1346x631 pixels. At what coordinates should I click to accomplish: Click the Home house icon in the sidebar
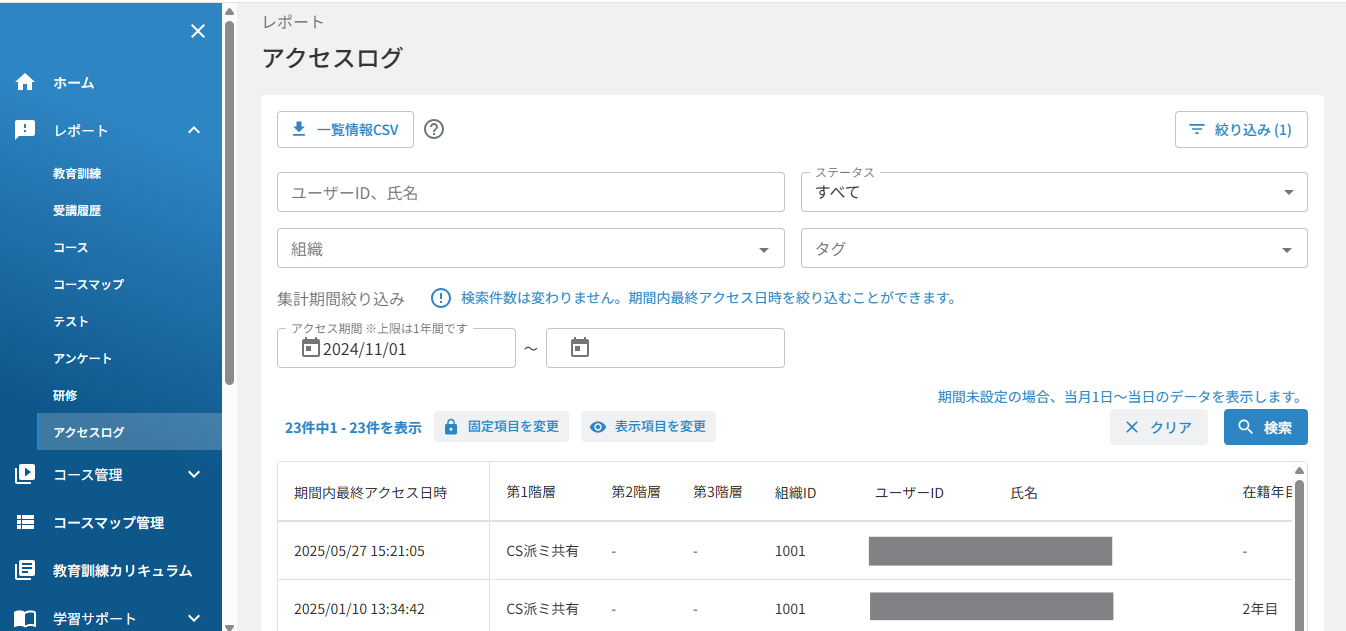[25, 82]
